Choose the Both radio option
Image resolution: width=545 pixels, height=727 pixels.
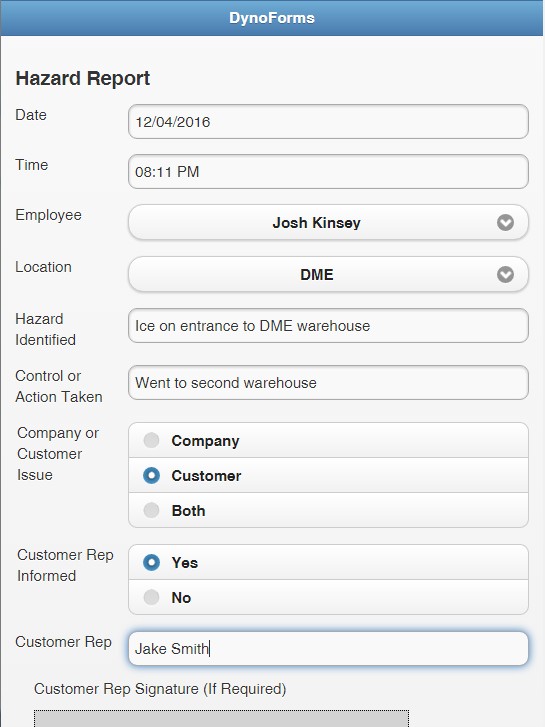click(328, 510)
